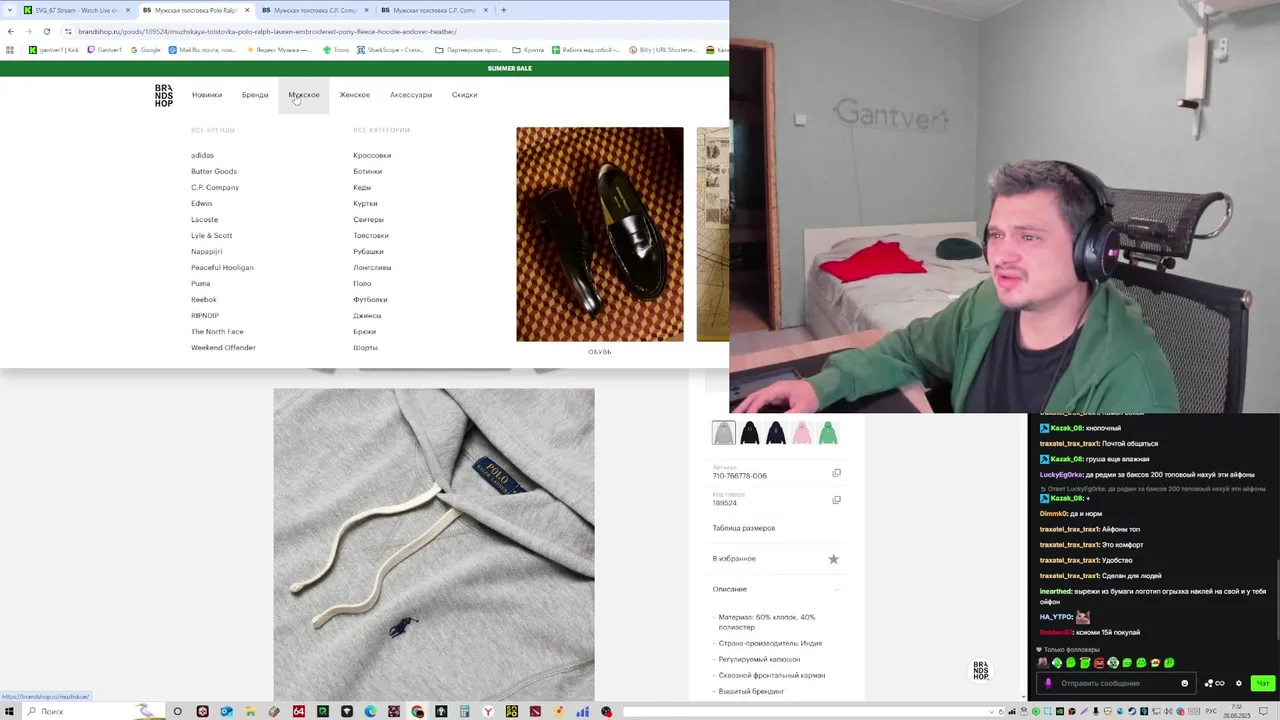Click the grey hoodie product image

434,545
